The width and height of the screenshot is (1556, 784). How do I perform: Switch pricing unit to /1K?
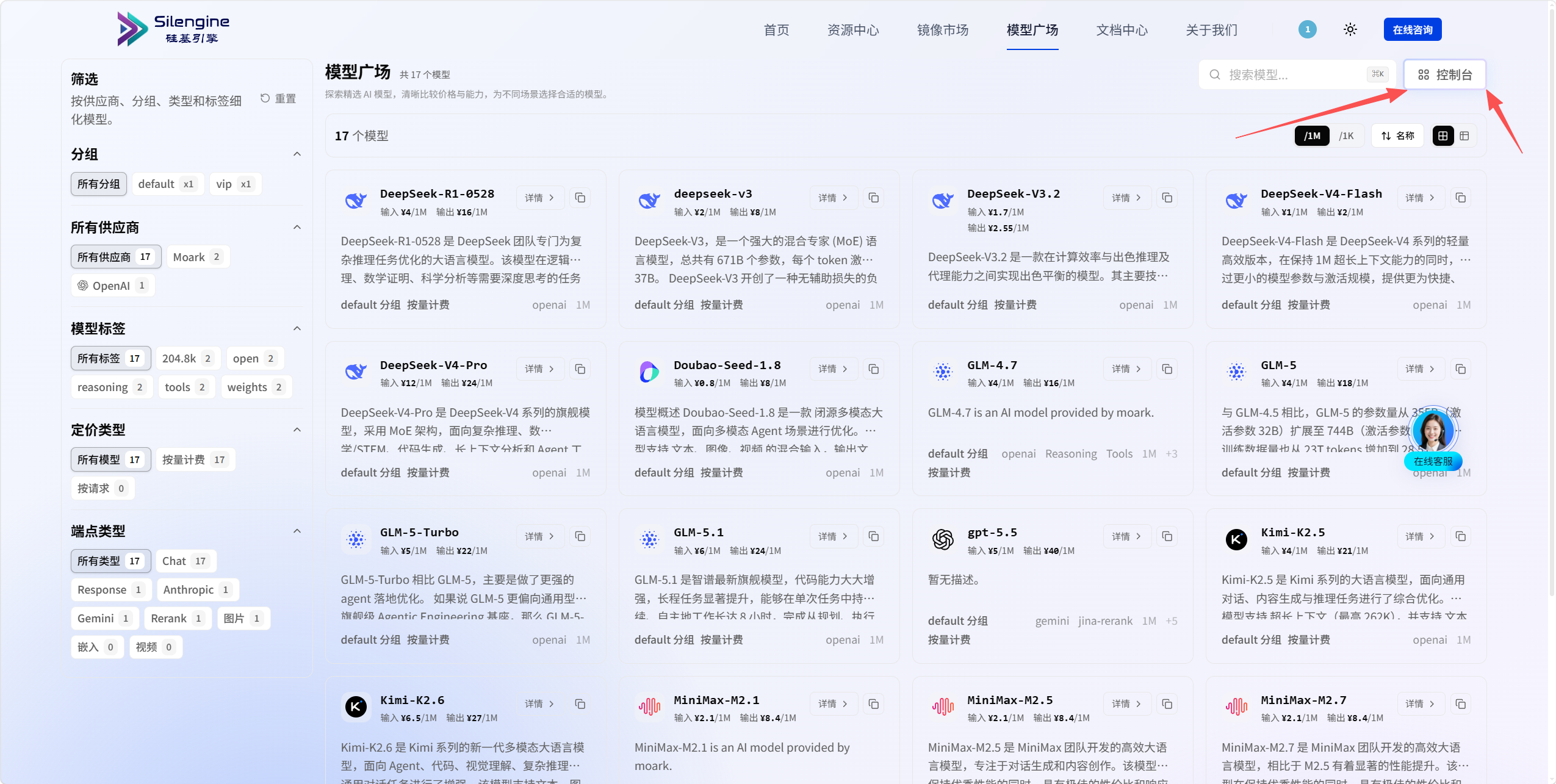click(x=1346, y=135)
